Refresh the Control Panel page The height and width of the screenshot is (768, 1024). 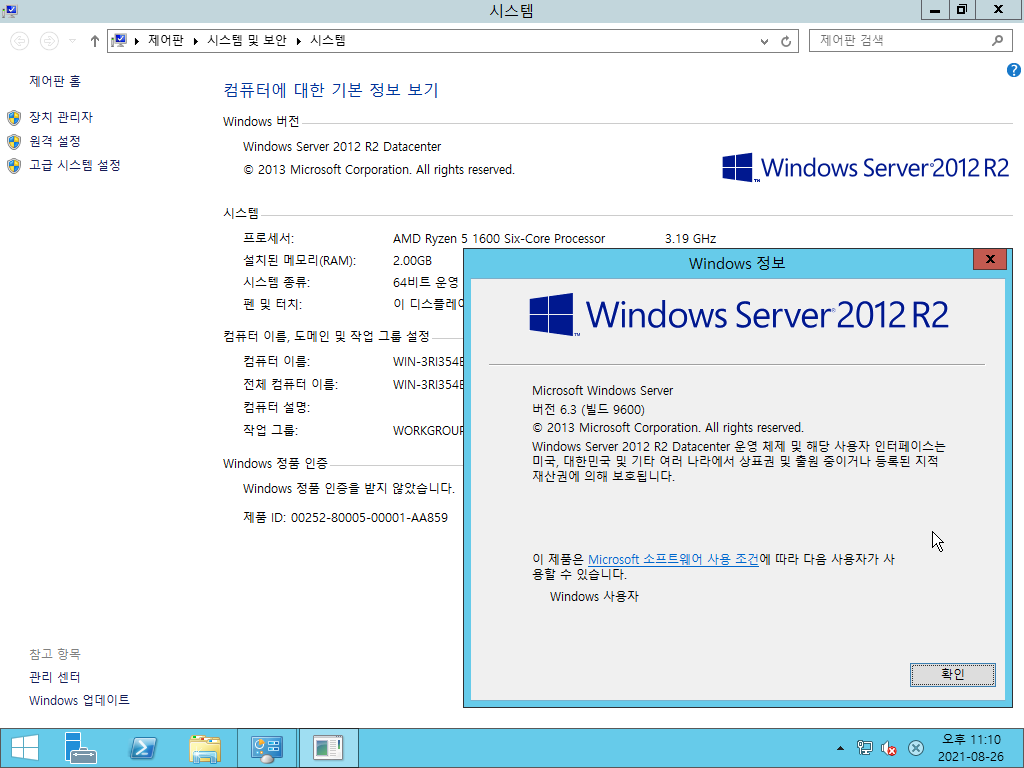(x=786, y=41)
